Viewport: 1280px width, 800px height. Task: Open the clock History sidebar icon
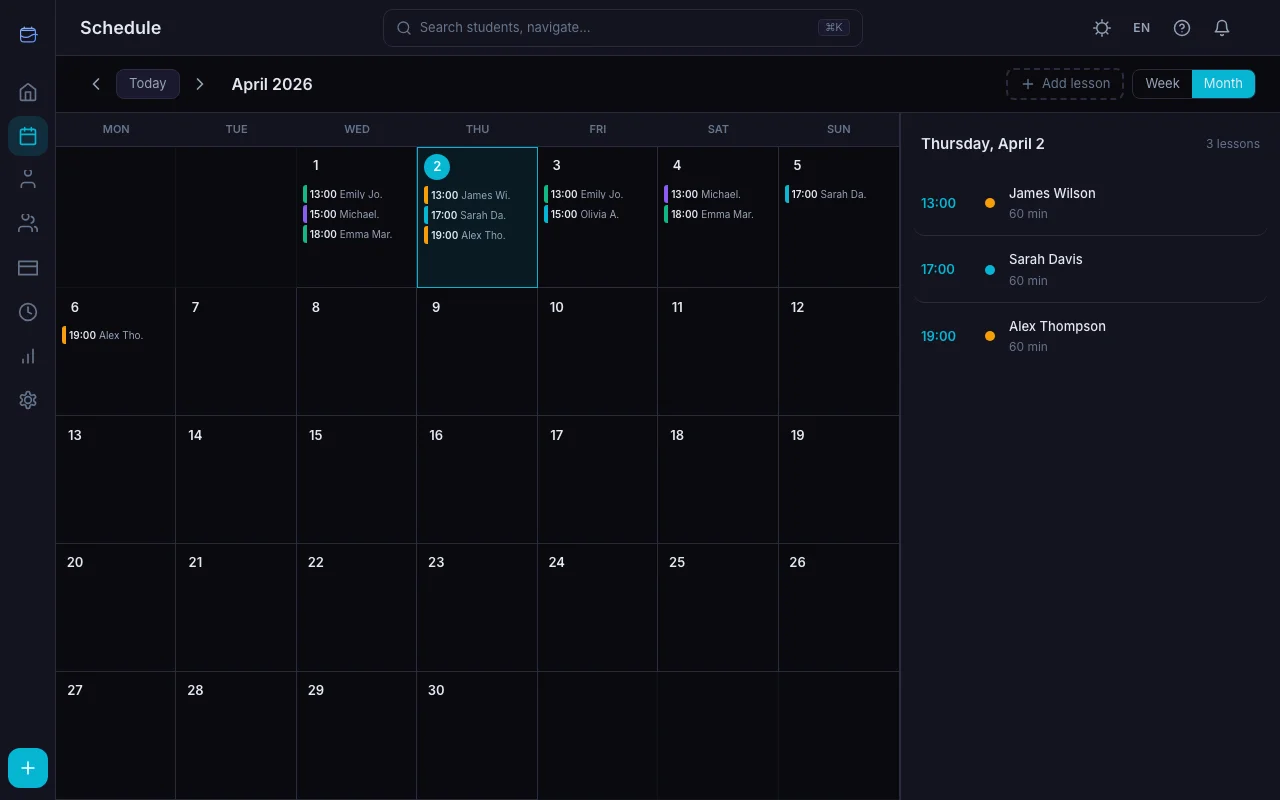28,312
